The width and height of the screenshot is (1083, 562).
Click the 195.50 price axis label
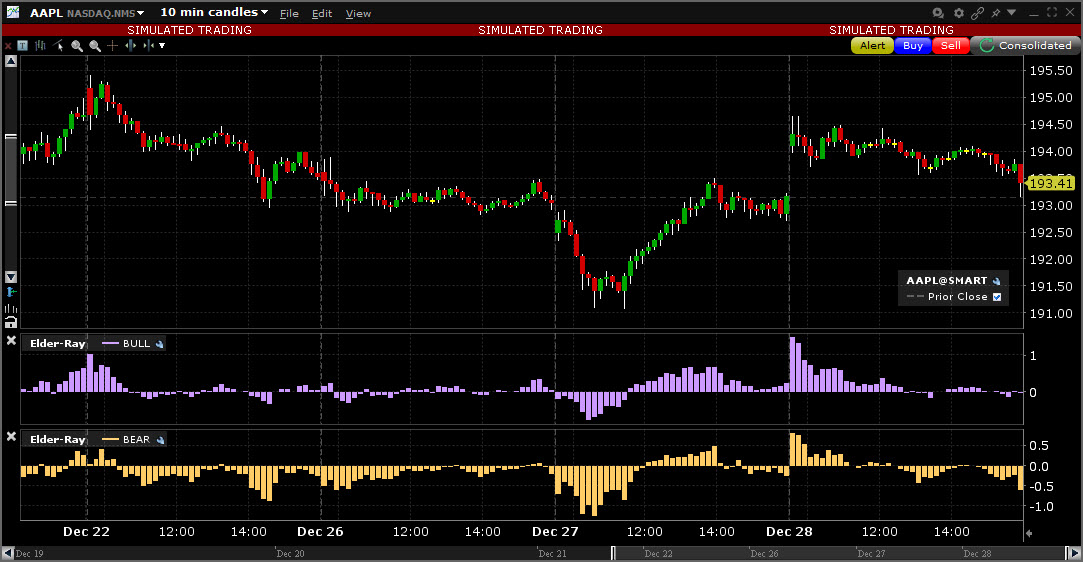click(1051, 70)
